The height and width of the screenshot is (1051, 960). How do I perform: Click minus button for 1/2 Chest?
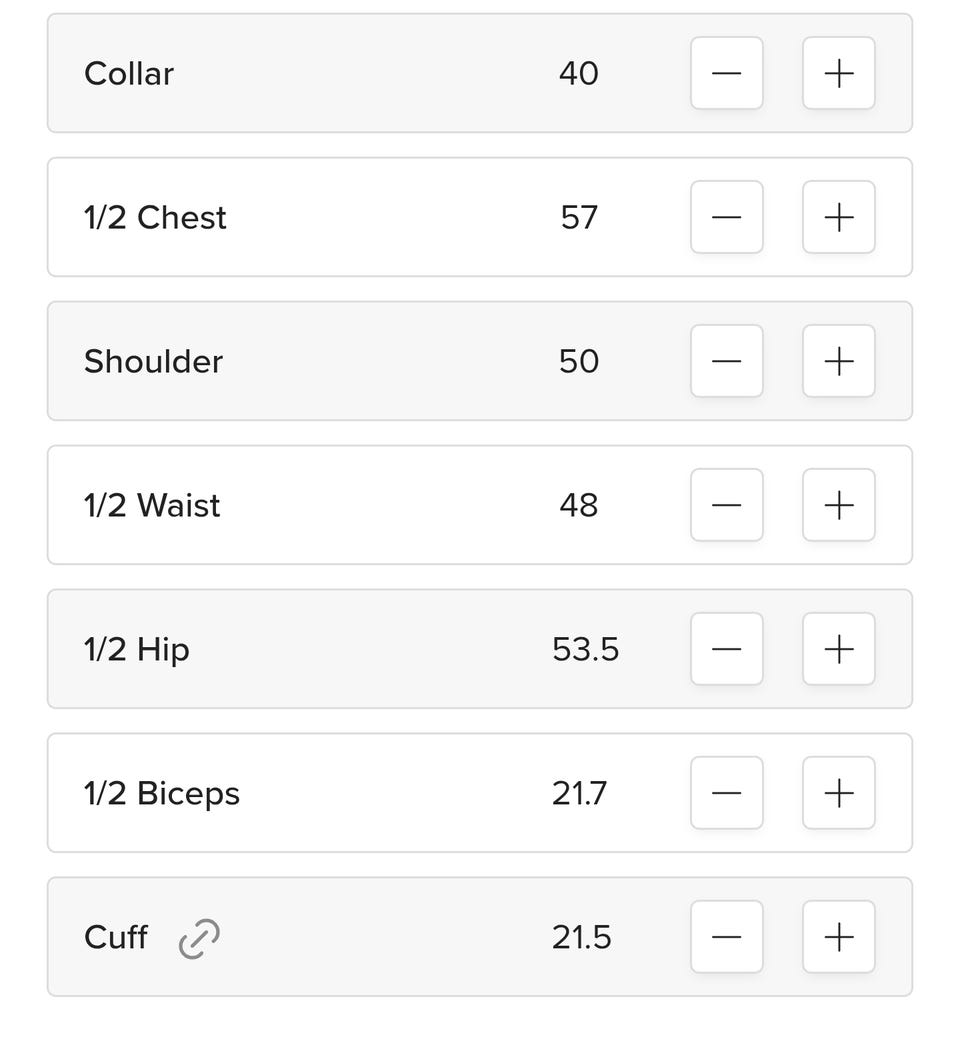tap(727, 217)
